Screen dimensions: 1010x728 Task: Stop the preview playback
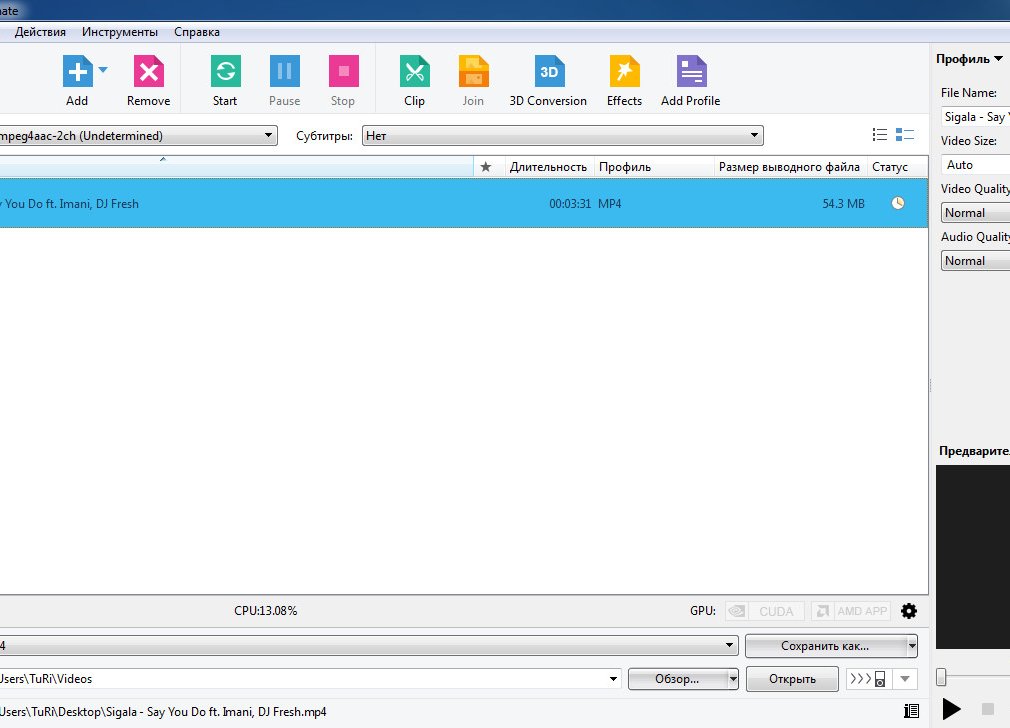[987, 709]
